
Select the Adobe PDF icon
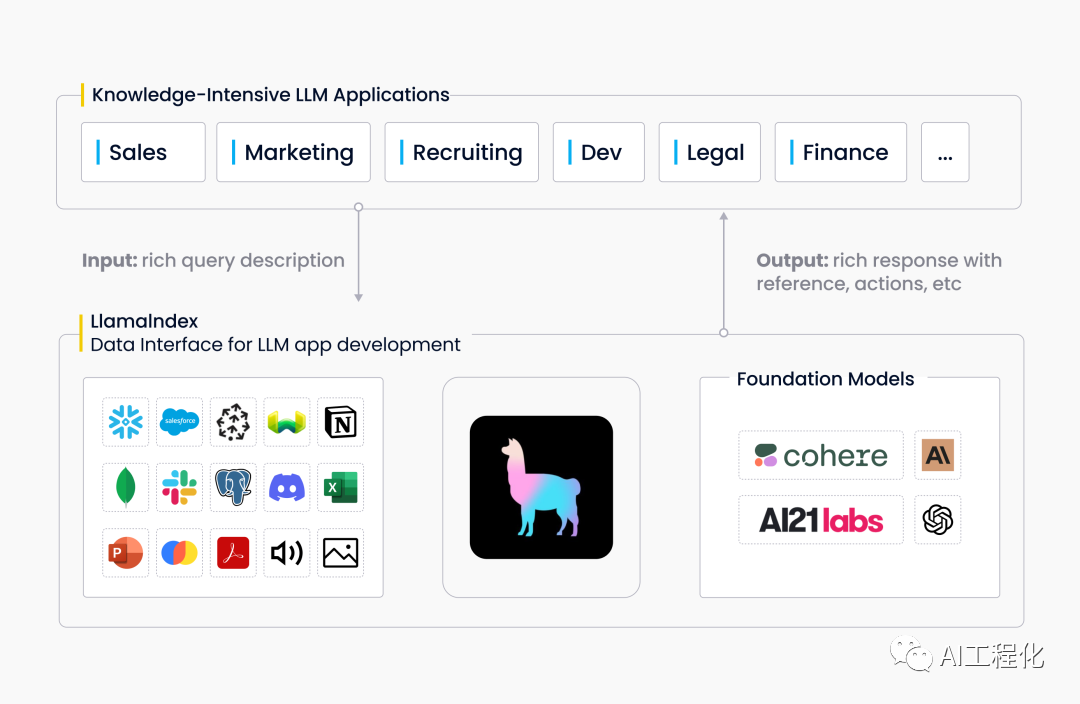click(x=233, y=552)
